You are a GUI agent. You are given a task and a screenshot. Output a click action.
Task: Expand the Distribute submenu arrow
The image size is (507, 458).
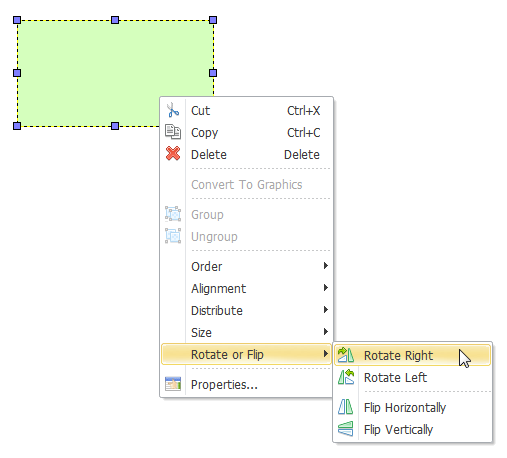(x=326, y=310)
